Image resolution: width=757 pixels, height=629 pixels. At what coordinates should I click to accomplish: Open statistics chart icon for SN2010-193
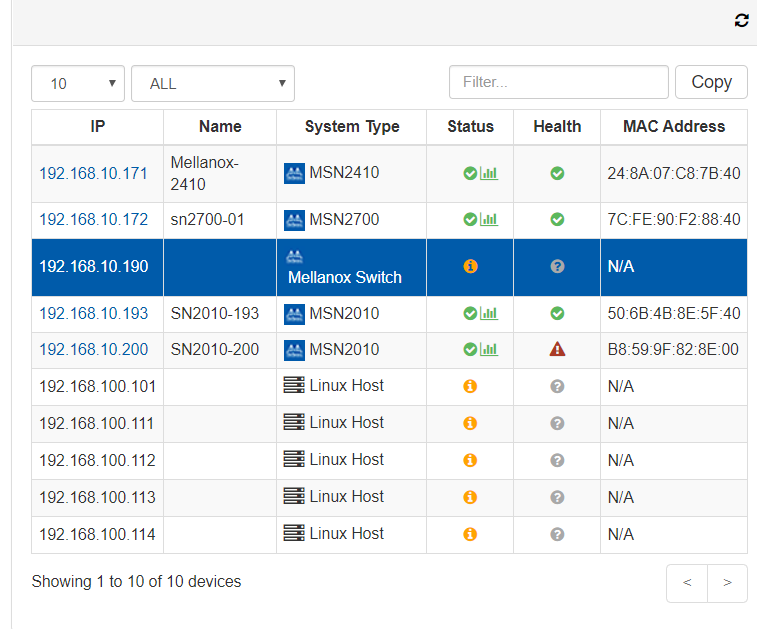pos(489,314)
